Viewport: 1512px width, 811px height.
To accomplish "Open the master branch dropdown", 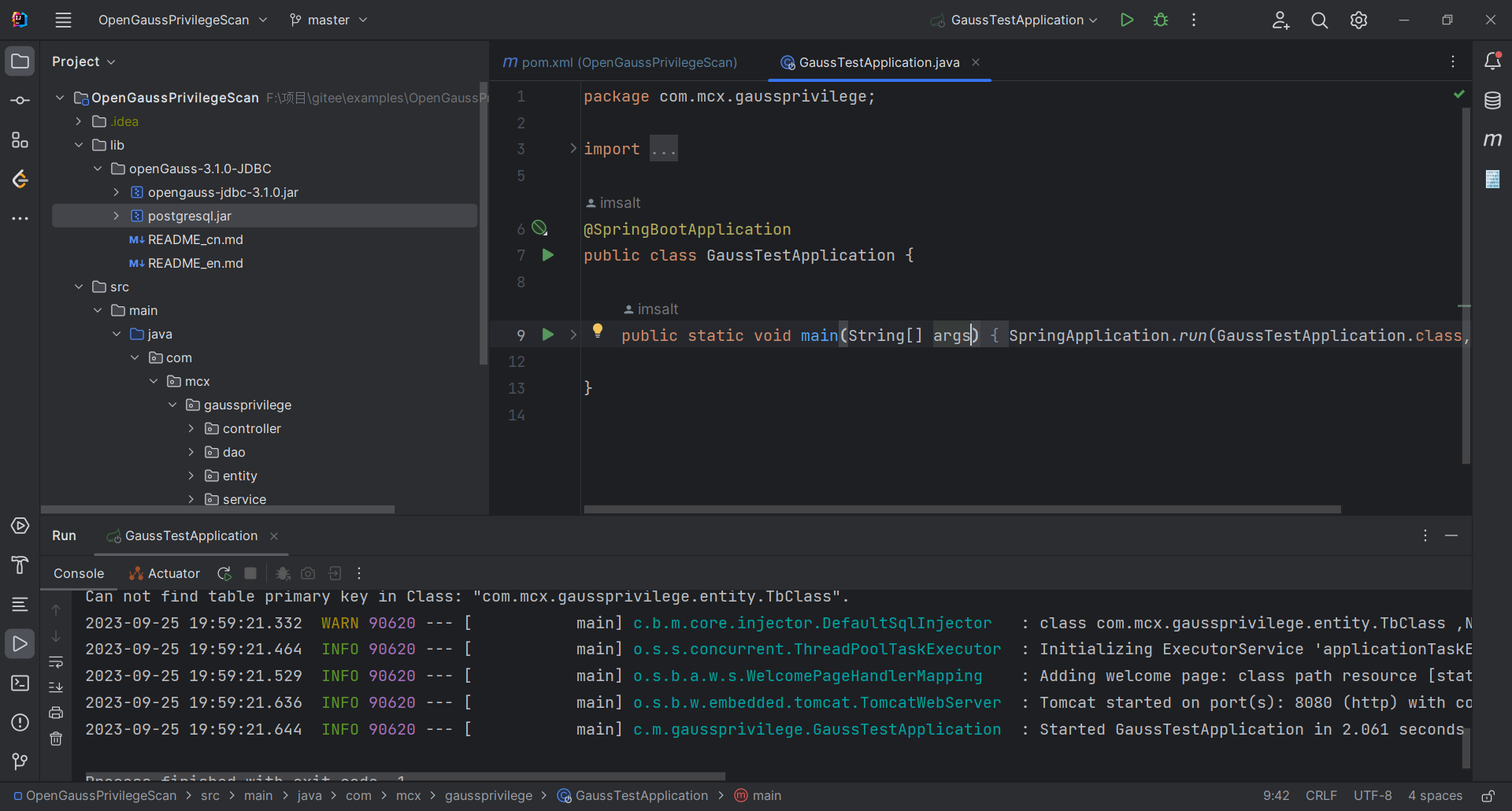I will [328, 20].
